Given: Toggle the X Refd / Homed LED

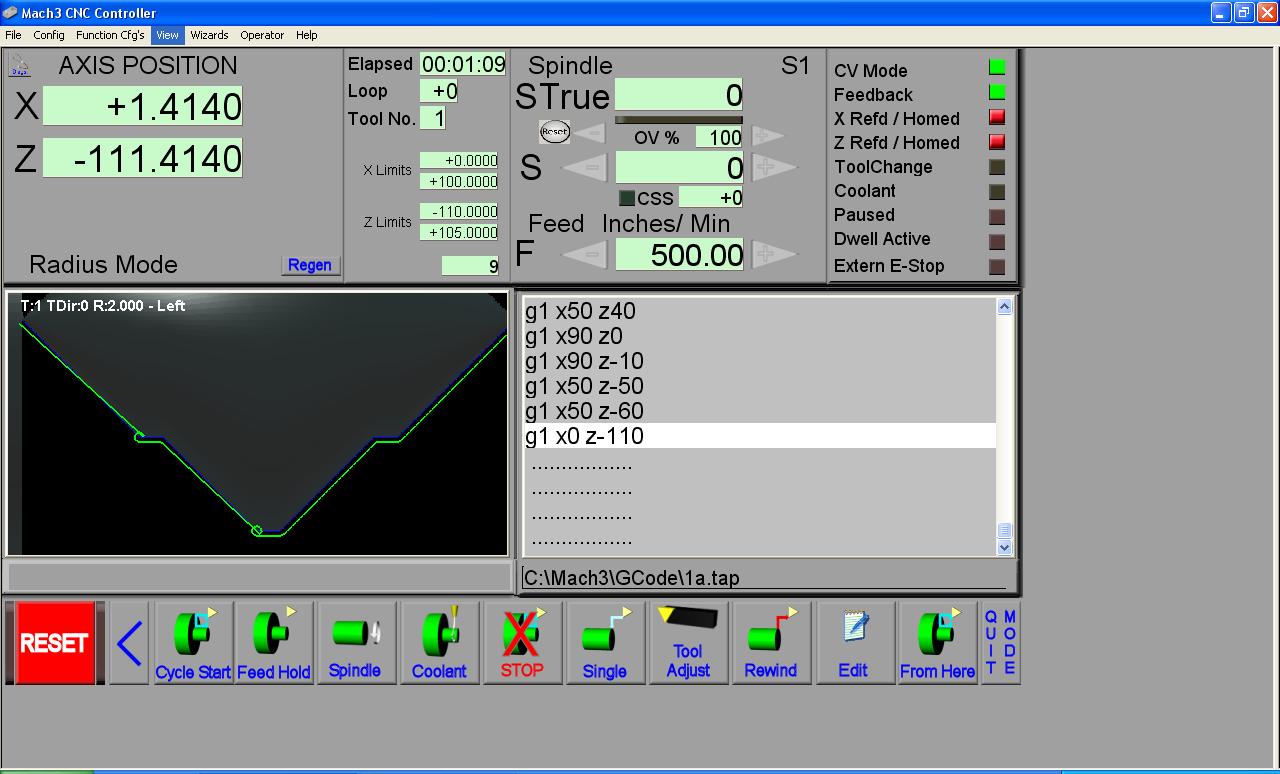Looking at the screenshot, I should [x=996, y=118].
